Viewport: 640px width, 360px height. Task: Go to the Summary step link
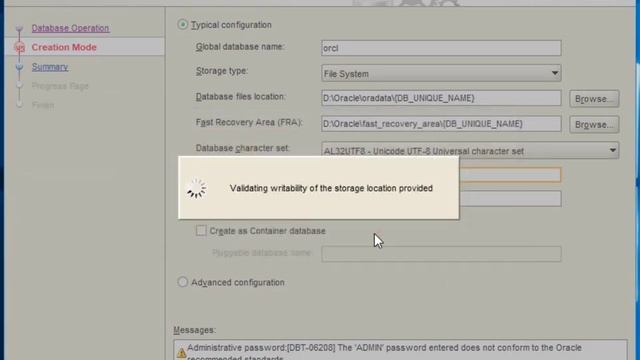click(x=50, y=67)
